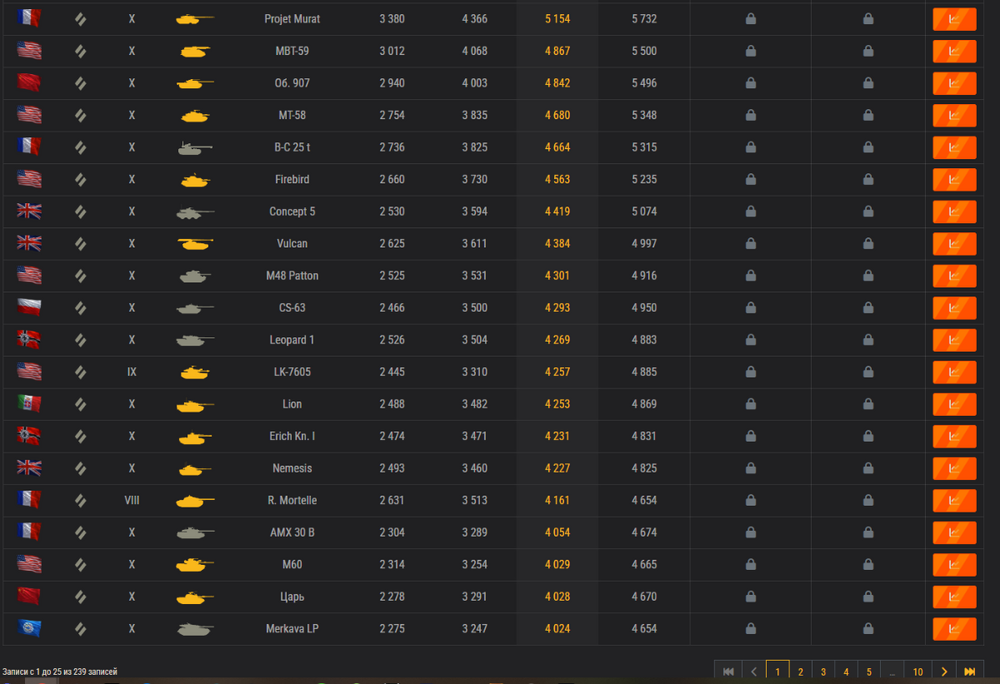Jump to the first page of records
Screen dimensions: 1000x684
pos(728,672)
